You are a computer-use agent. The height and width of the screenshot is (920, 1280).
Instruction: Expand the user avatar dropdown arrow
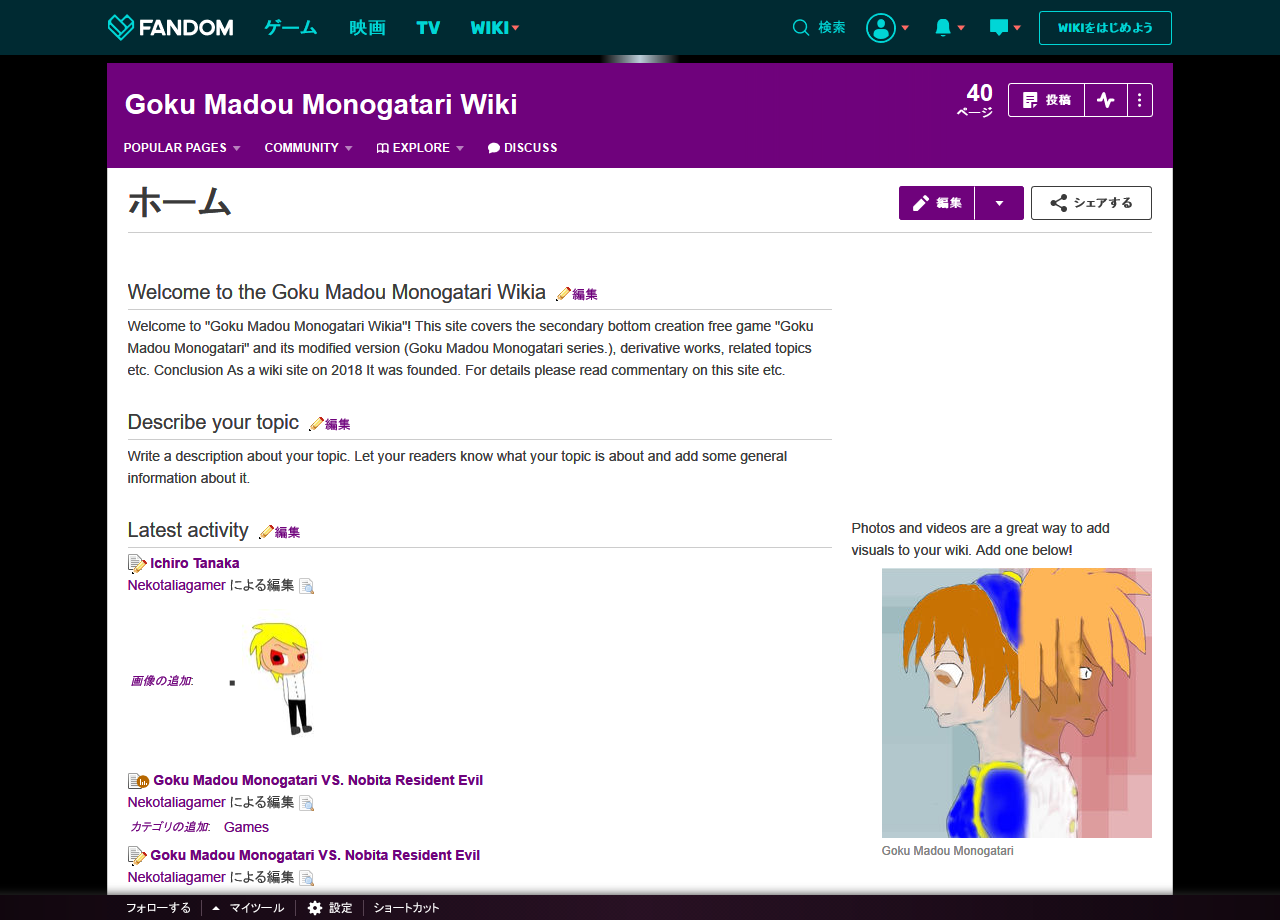(x=905, y=28)
